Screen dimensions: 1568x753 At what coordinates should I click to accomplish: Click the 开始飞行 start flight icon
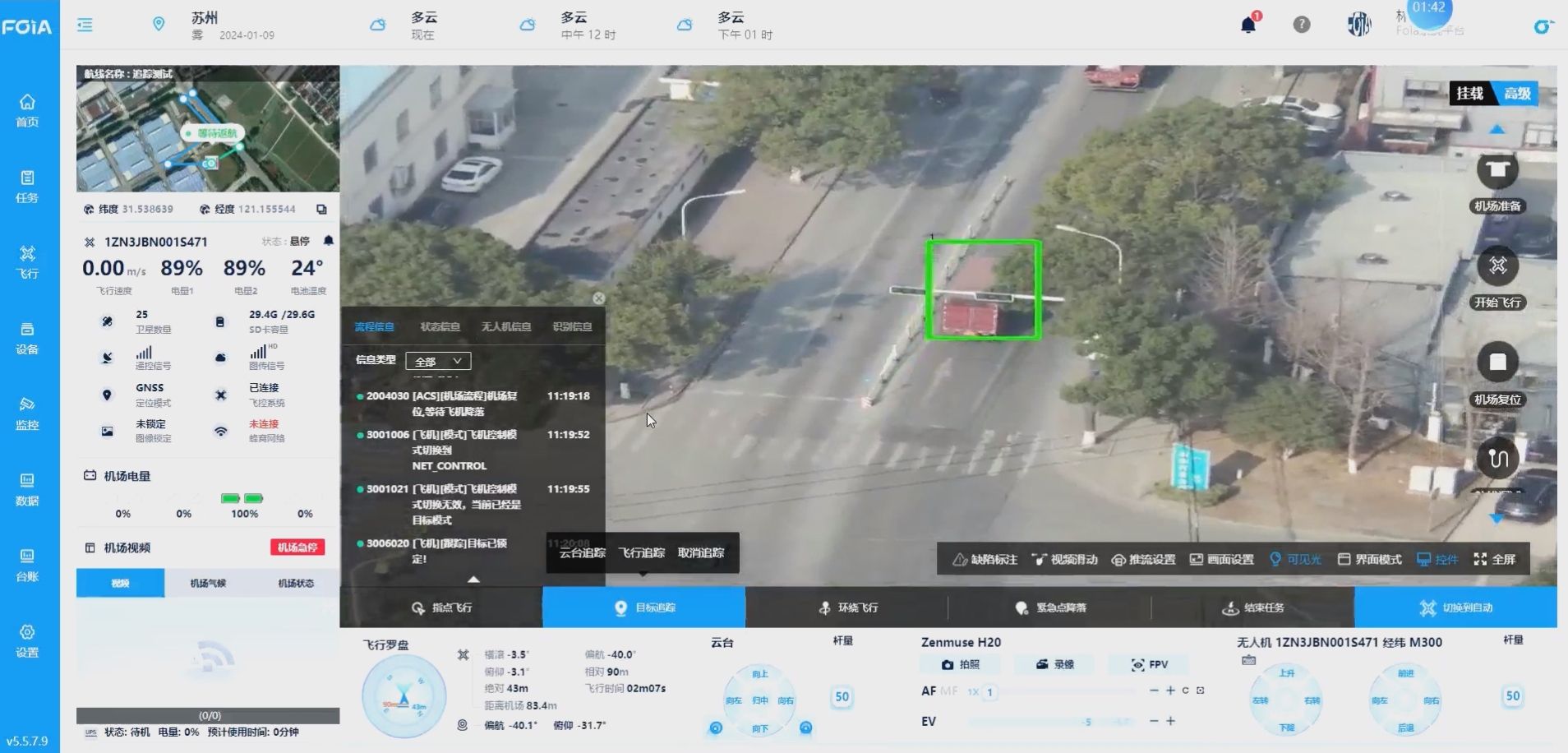coord(1497,266)
